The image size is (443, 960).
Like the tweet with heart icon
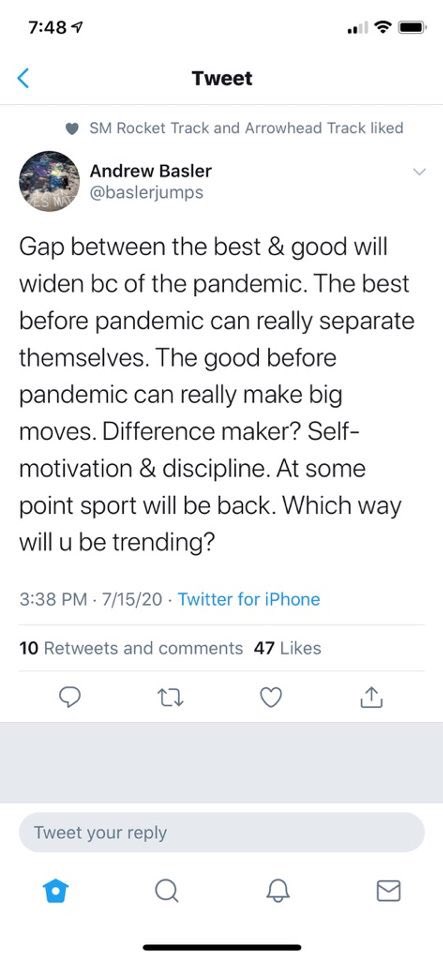coord(272,697)
